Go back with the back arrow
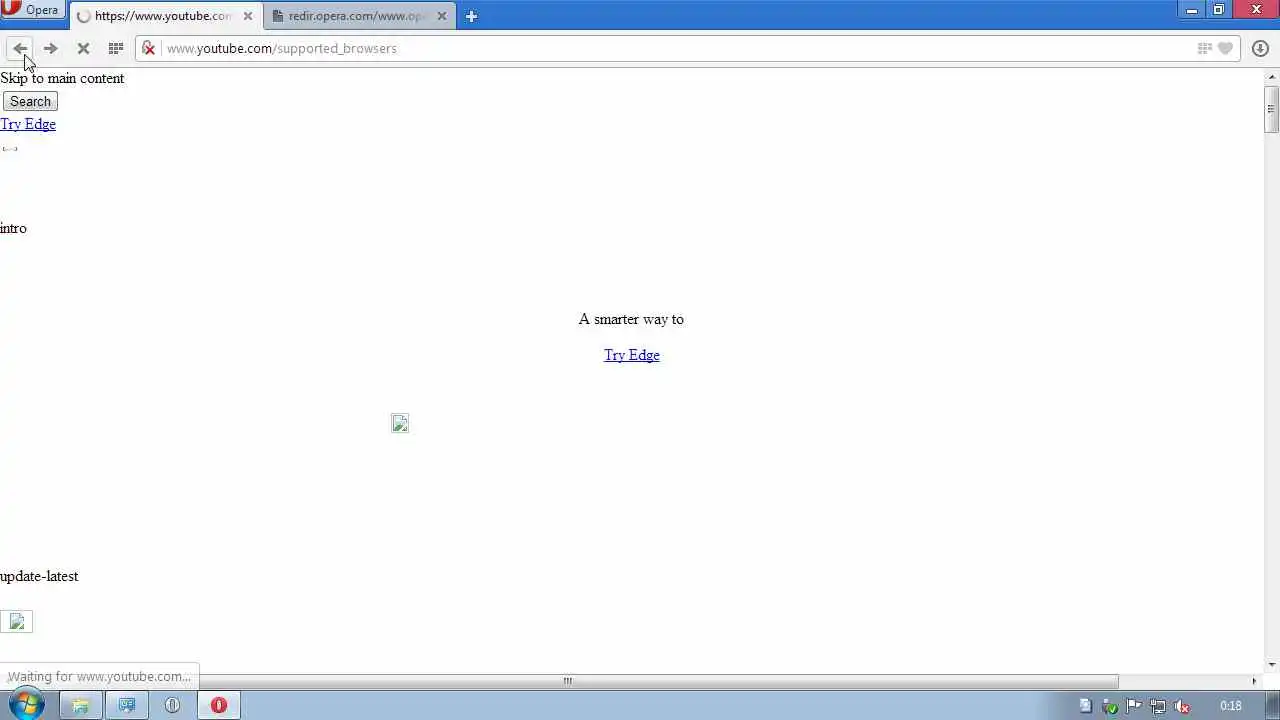Viewport: 1280px width, 720px height. 20,48
